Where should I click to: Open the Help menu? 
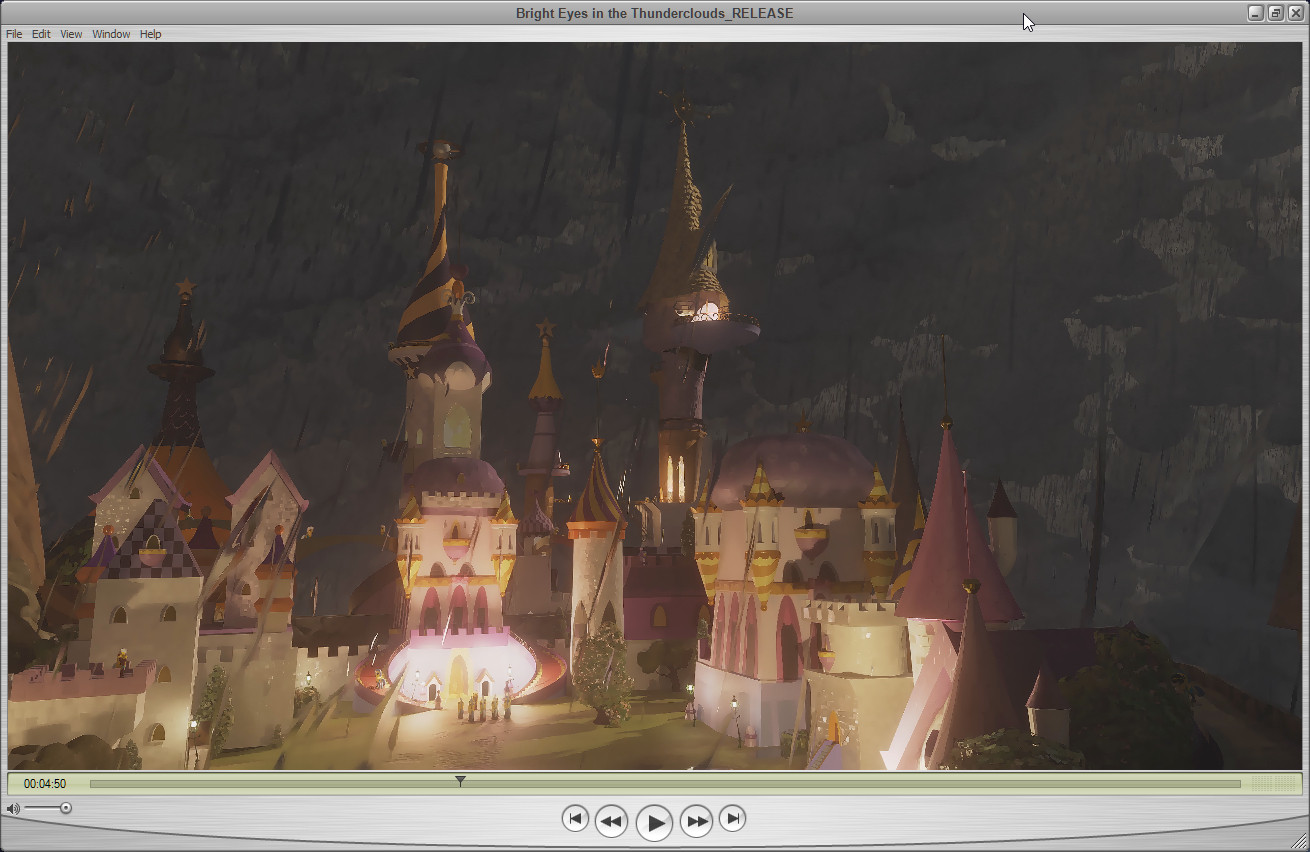pos(150,34)
